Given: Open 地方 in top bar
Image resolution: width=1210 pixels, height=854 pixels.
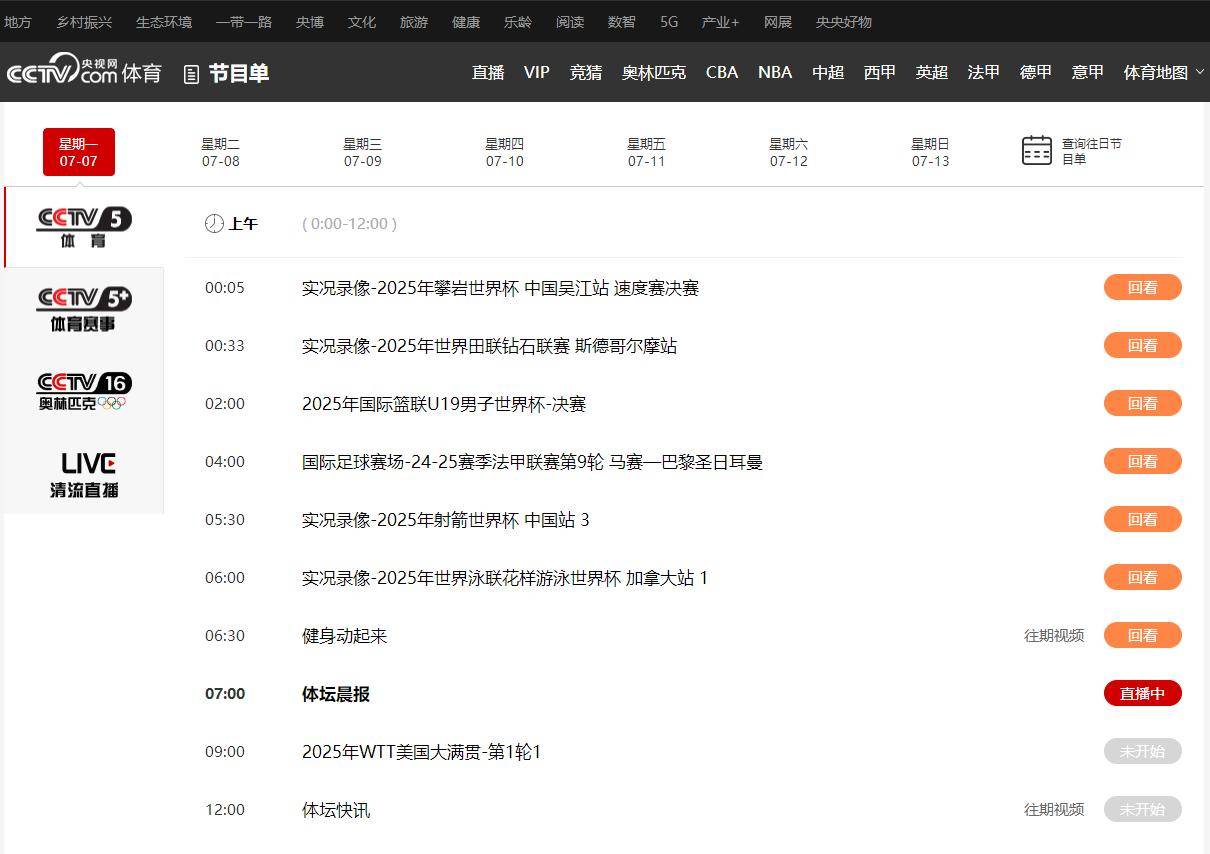Looking at the screenshot, I should click(18, 21).
